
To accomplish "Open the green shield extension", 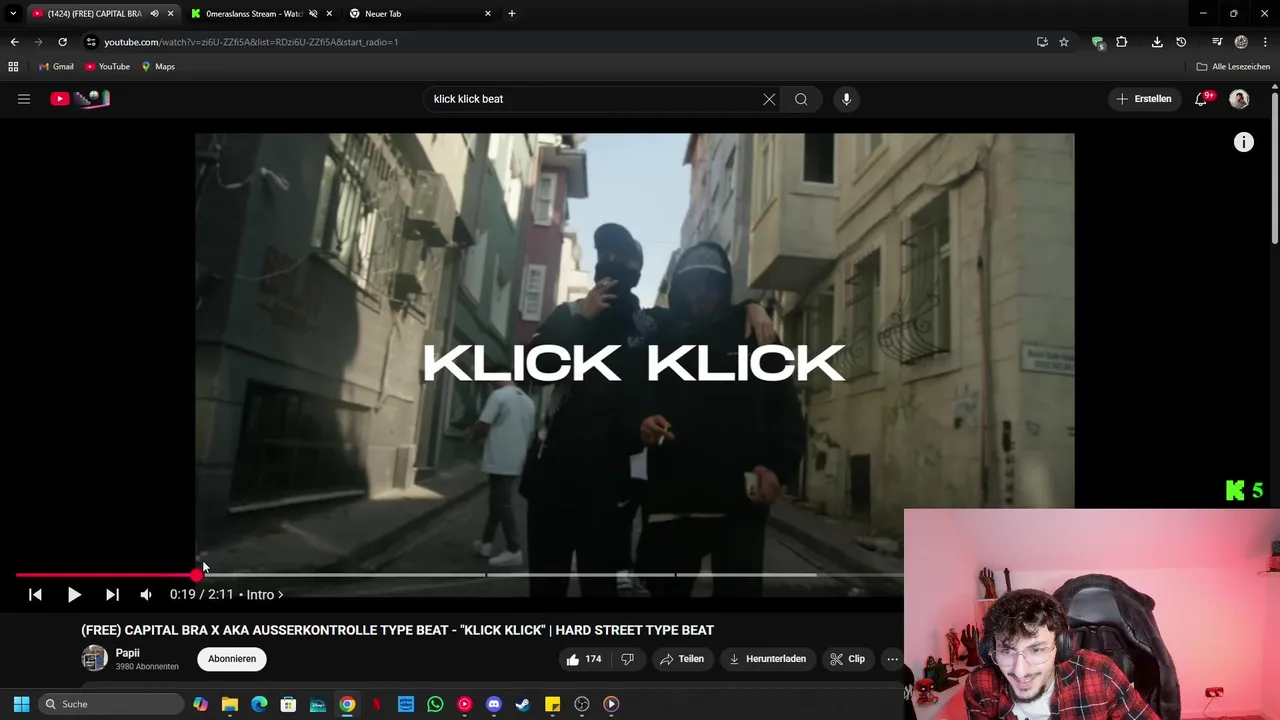I will (1098, 42).
